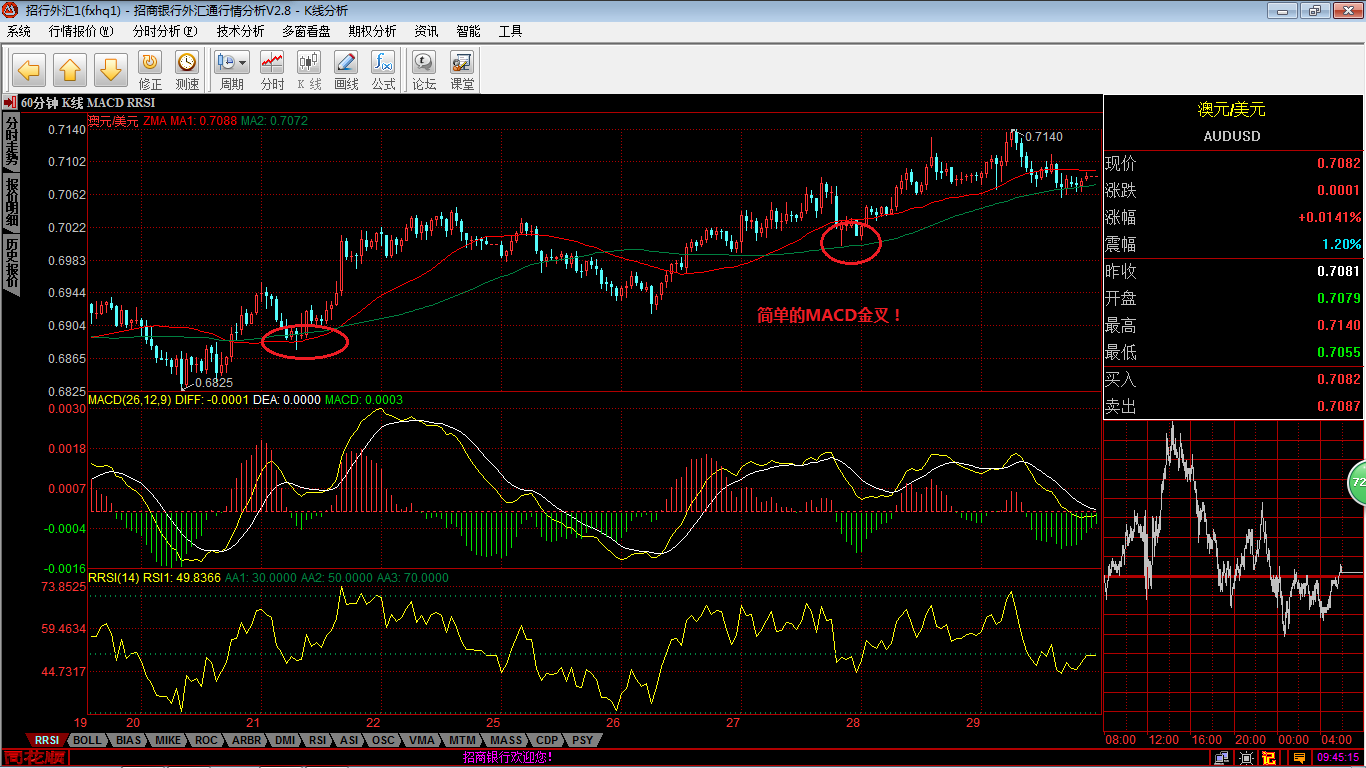
Task: Switch to the DMI indicator tab
Action: [285, 740]
